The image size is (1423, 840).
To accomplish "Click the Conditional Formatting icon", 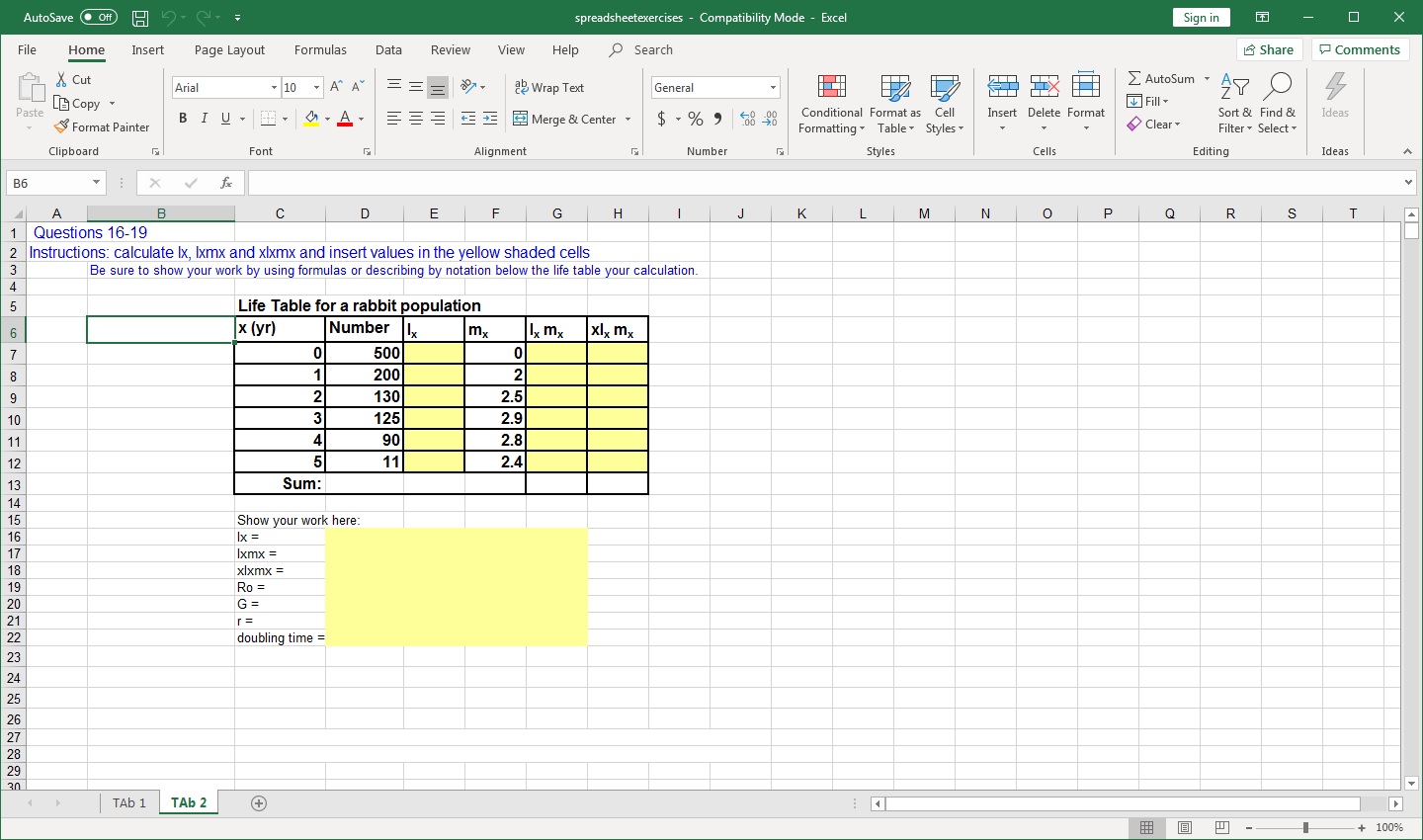I will click(831, 89).
